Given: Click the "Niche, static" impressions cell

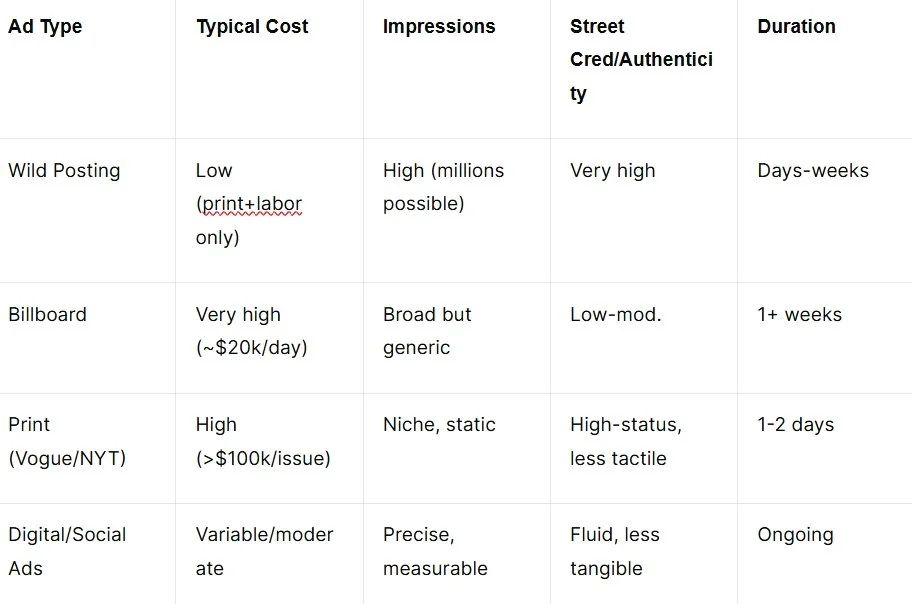Looking at the screenshot, I should point(439,424).
